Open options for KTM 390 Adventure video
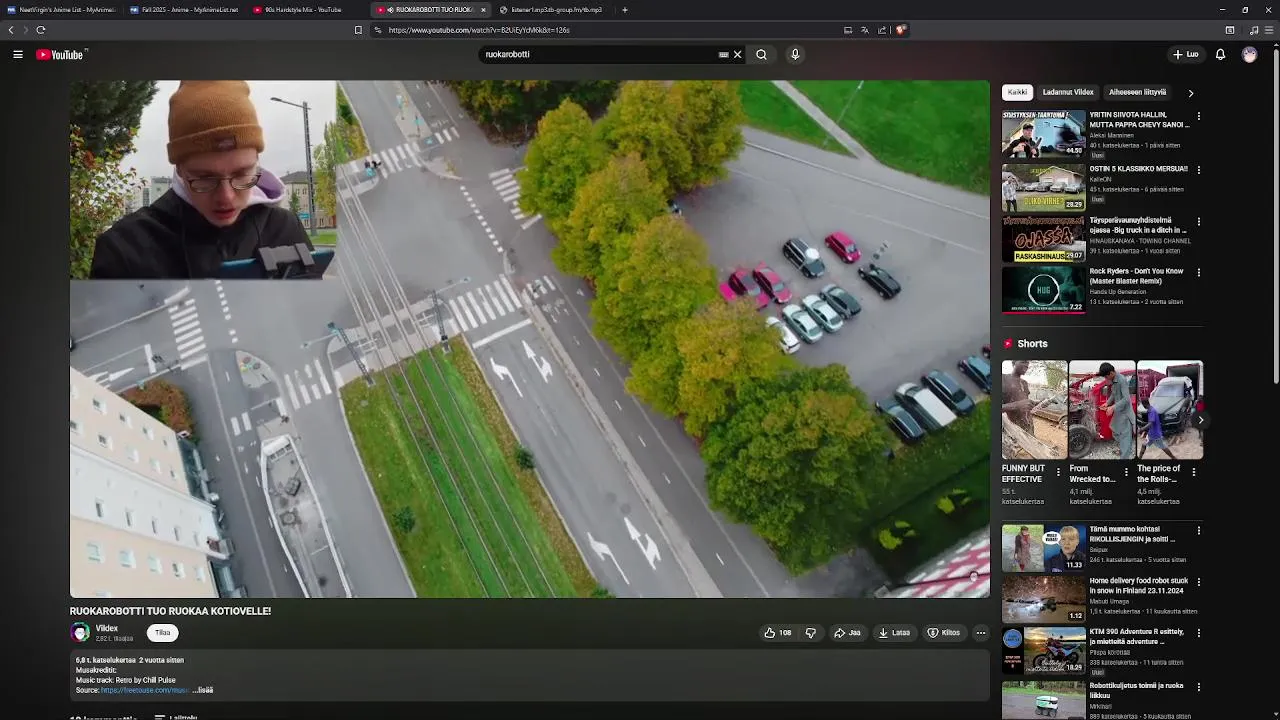The width and height of the screenshot is (1280, 720). coord(1199,633)
